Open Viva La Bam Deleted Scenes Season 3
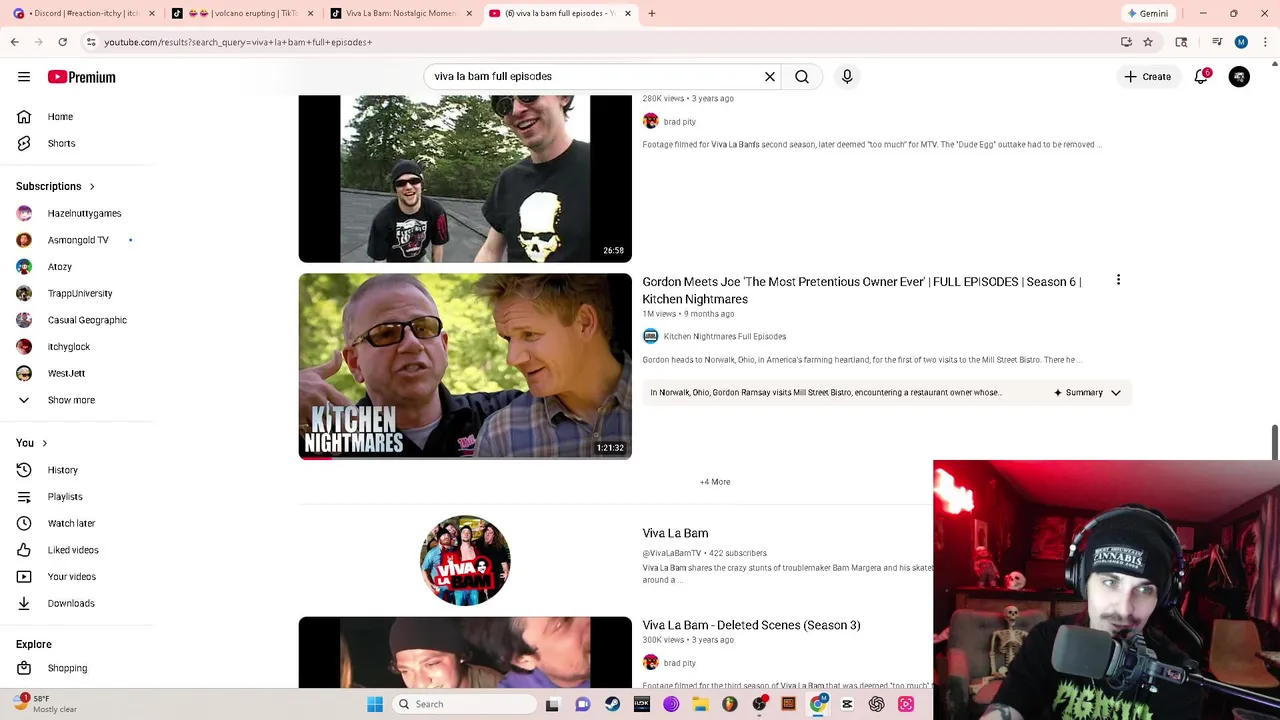 pyautogui.click(x=751, y=625)
